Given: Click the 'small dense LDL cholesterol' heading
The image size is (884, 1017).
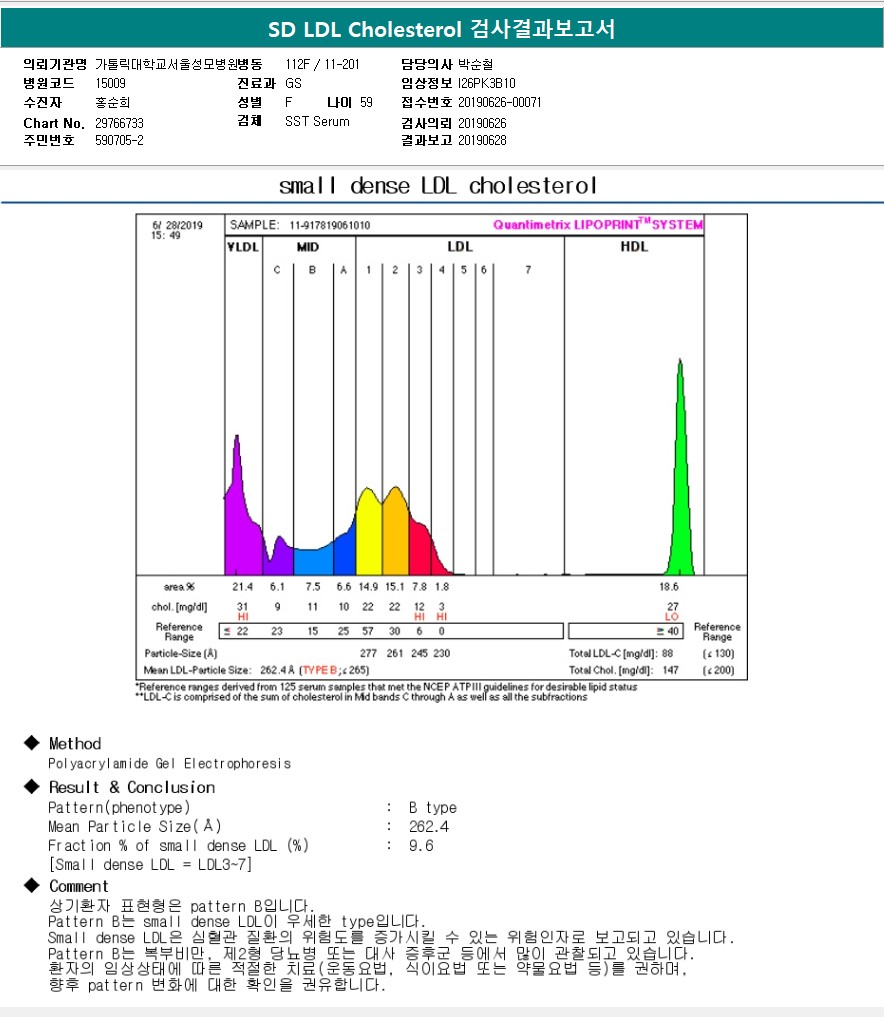Looking at the screenshot, I should (x=438, y=186).
